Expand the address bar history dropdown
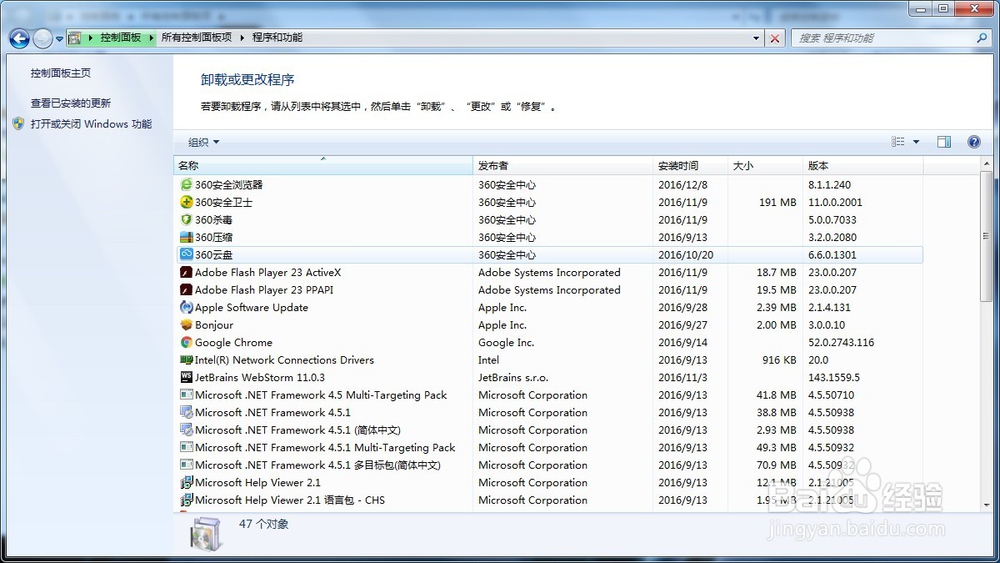 pos(756,38)
